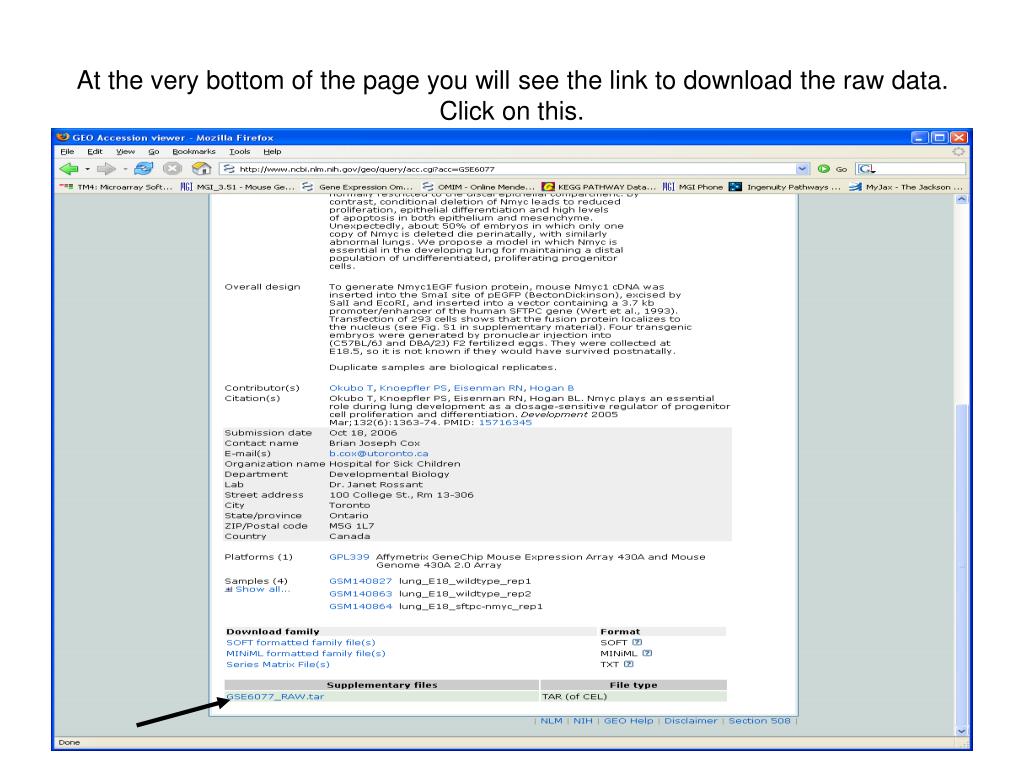Open MyJax - The Jackson bookmark
1024x768 pixels.
906,187
